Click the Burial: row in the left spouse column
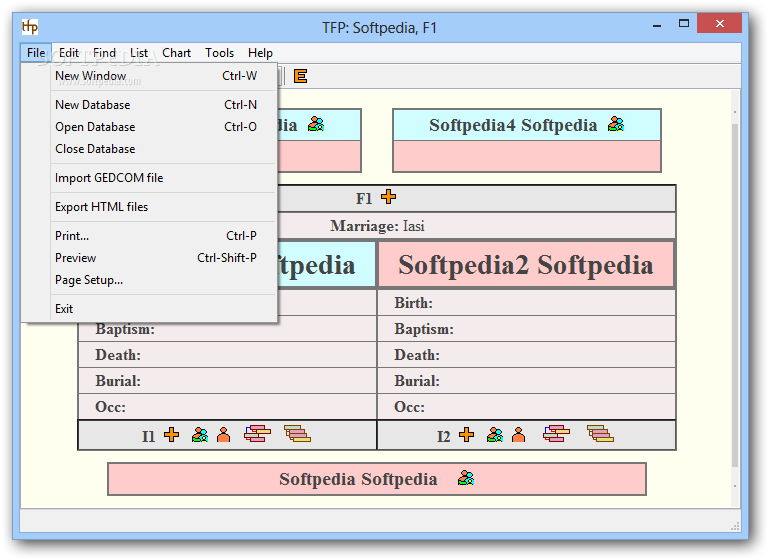 227,381
